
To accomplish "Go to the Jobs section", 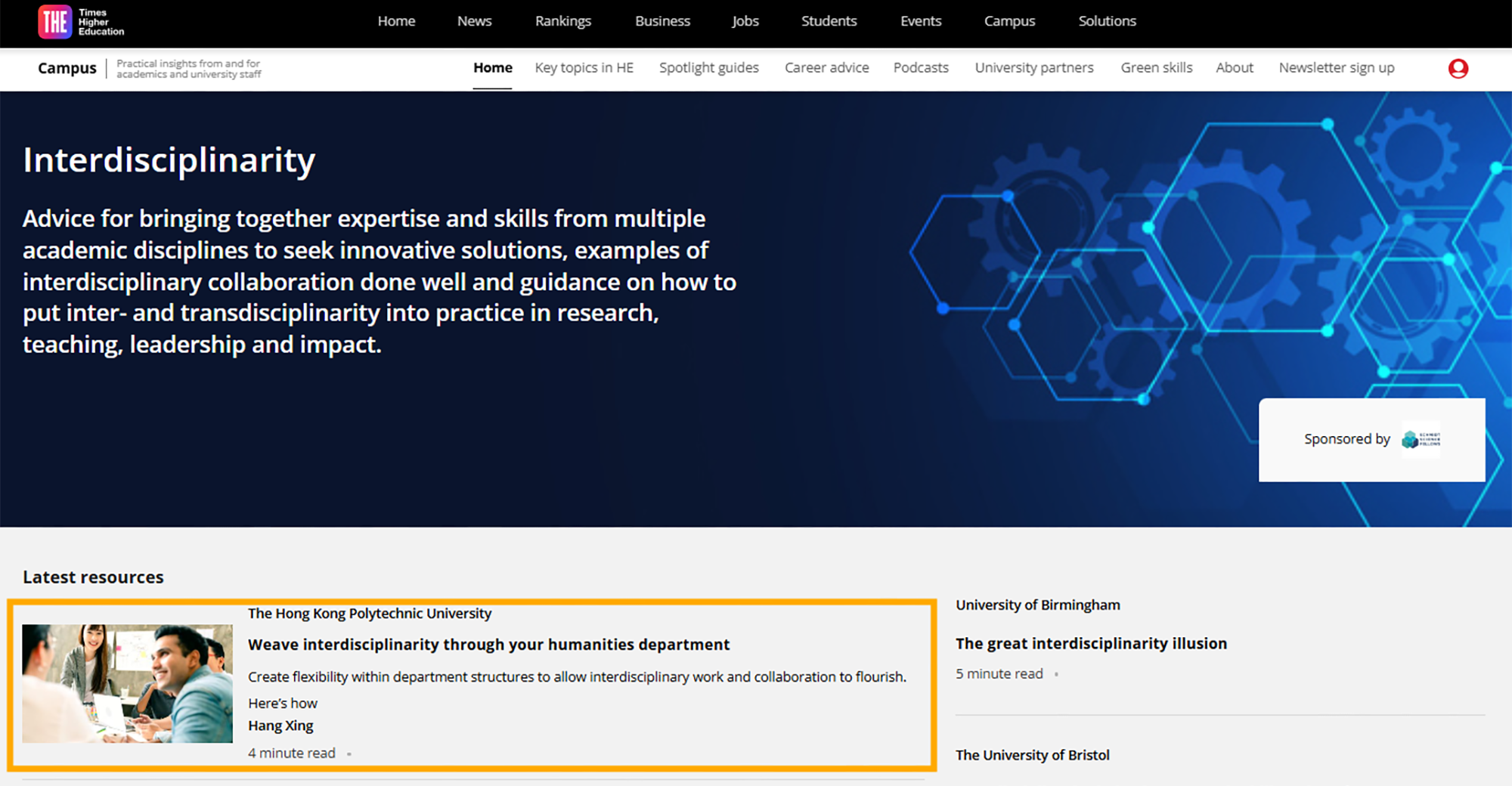I will tap(745, 21).
